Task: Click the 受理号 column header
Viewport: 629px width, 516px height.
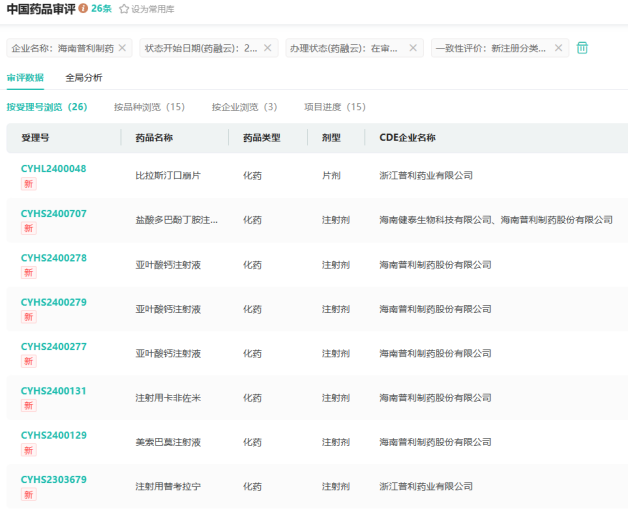Action: click(x=35, y=138)
